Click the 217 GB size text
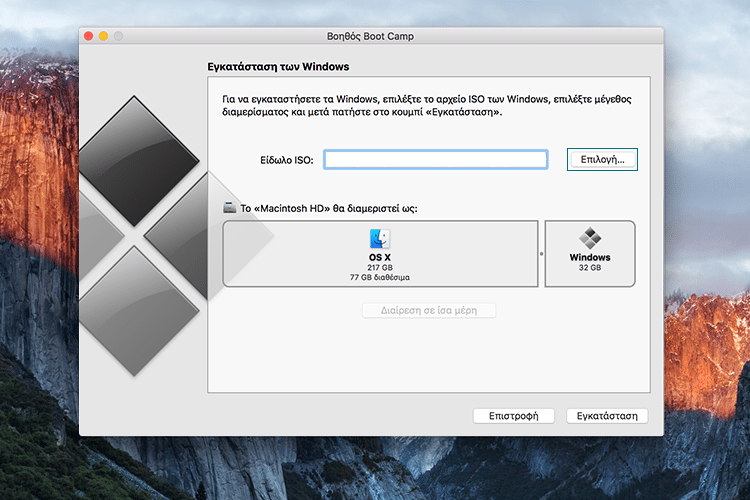Screen dimensions: 750x500 point(380,267)
